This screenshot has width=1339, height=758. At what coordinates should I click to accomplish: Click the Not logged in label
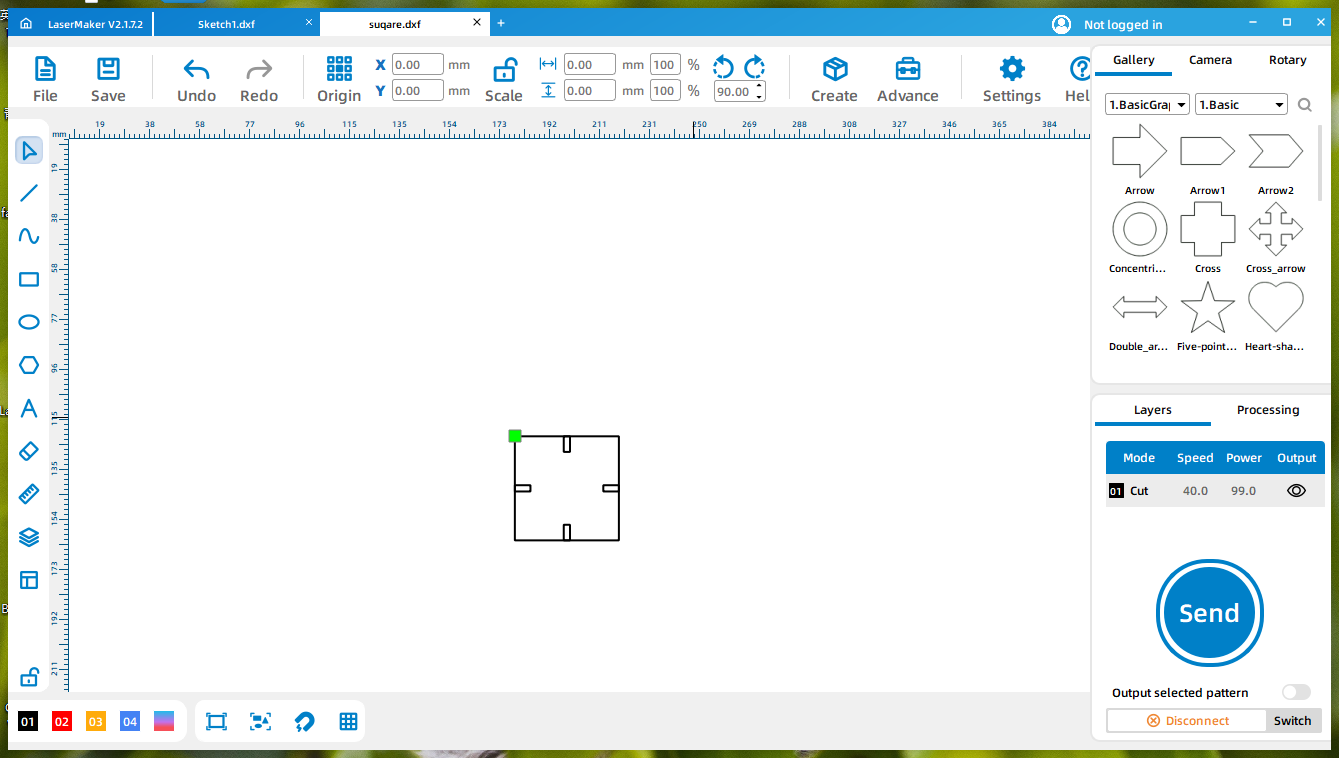point(1123,25)
